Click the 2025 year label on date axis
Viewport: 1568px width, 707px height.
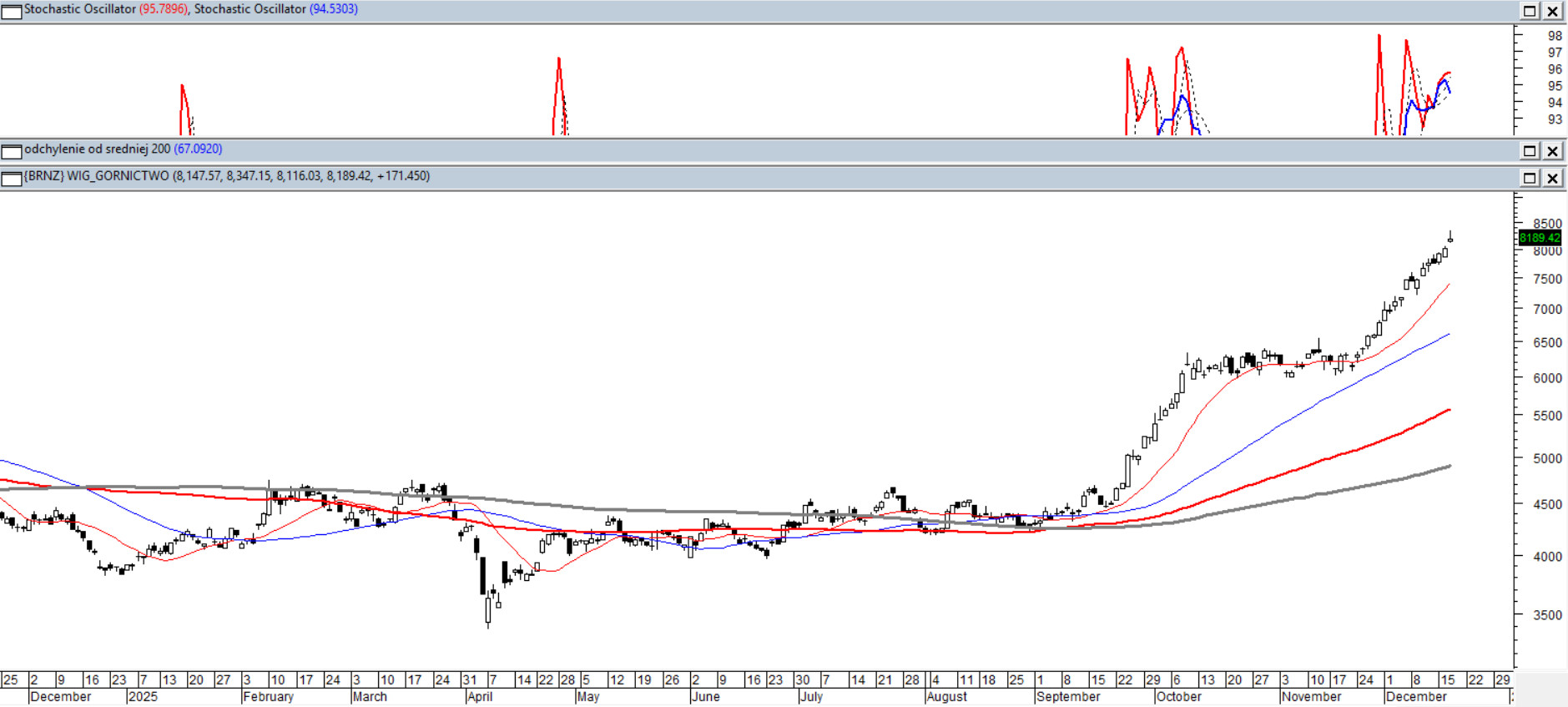pos(142,697)
